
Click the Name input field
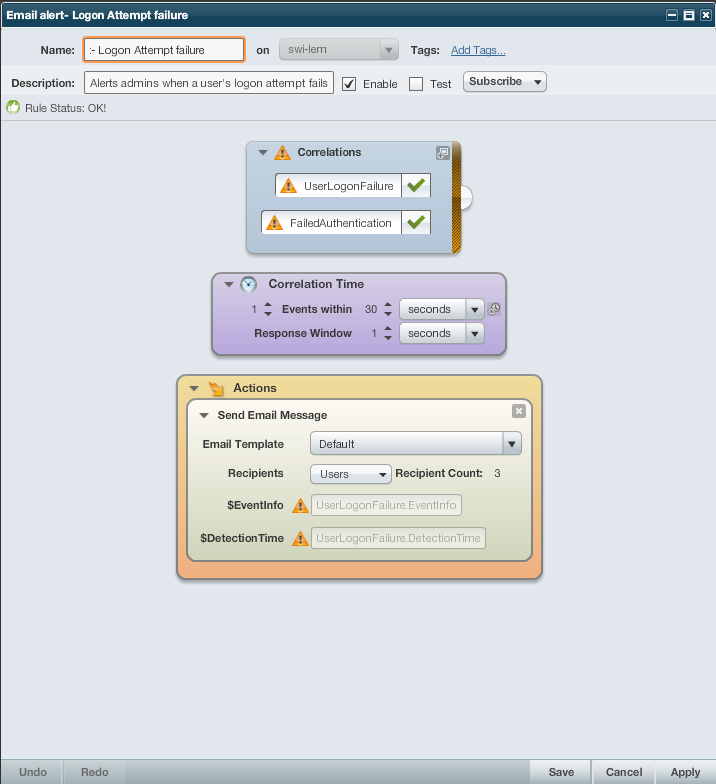164,50
